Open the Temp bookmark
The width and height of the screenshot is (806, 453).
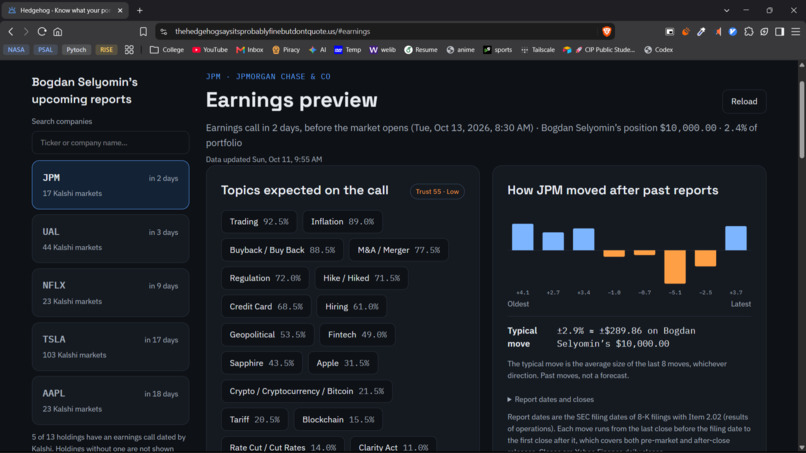click(x=347, y=50)
